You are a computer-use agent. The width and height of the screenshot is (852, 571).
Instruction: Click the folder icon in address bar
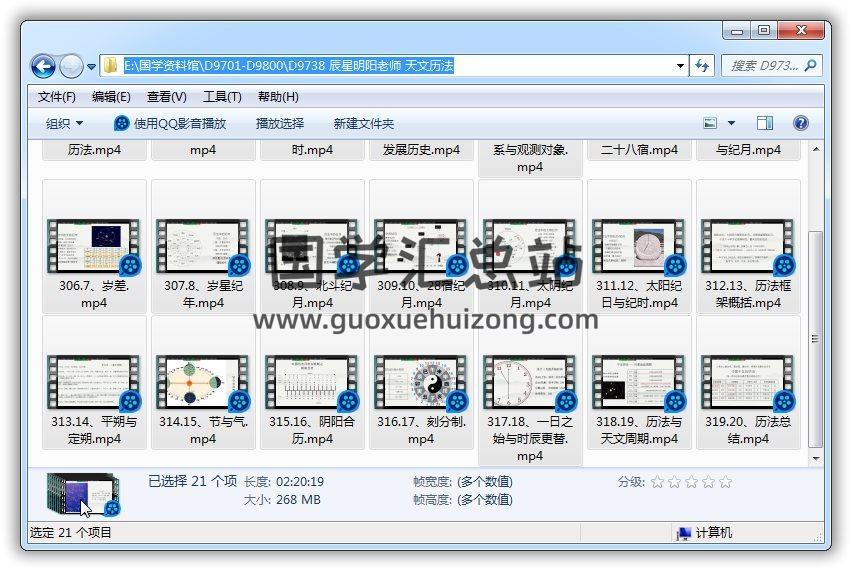pyautogui.click(x=110, y=66)
